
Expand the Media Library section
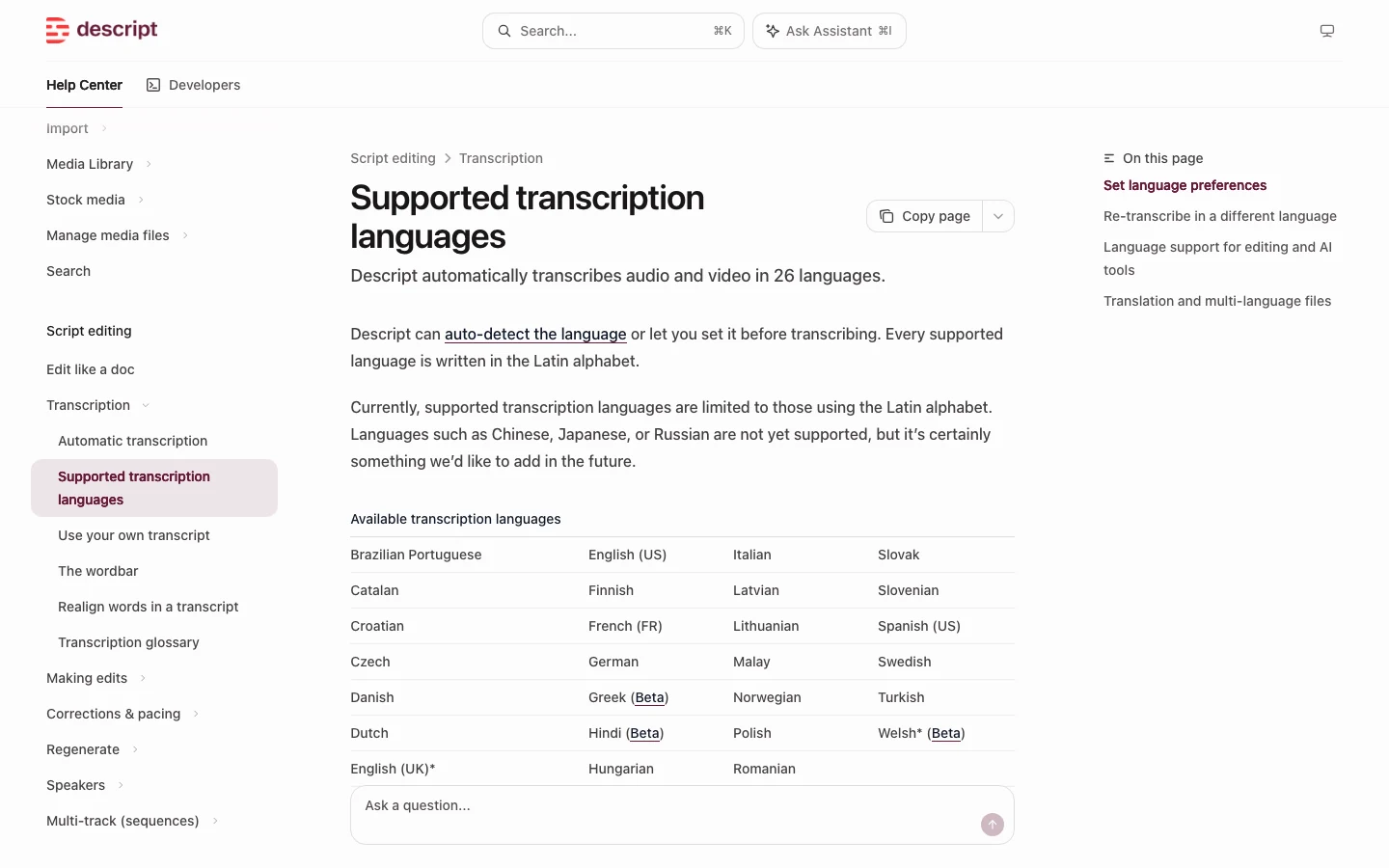click(149, 164)
